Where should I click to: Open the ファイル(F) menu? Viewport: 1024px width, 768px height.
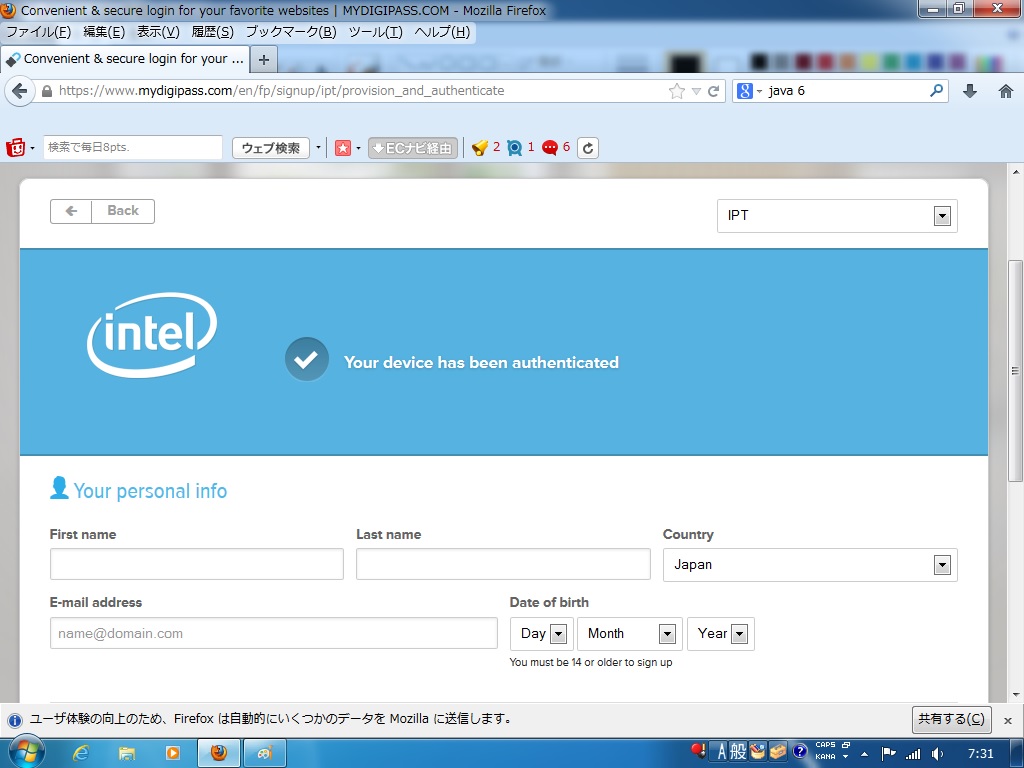(39, 32)
